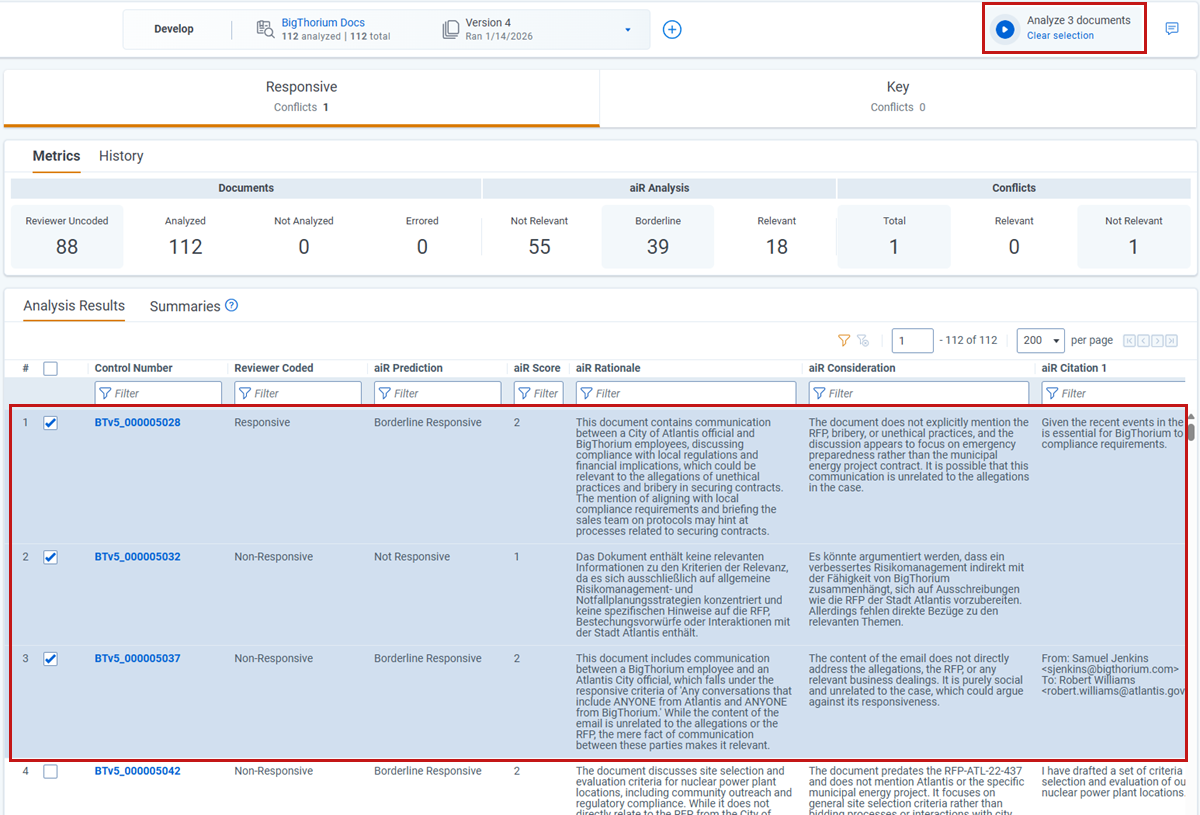Image resolution: width=1200 pixels, height=815 pixels.
Task: Click the aiR Prediction filter field
Action: pos(438,393)
